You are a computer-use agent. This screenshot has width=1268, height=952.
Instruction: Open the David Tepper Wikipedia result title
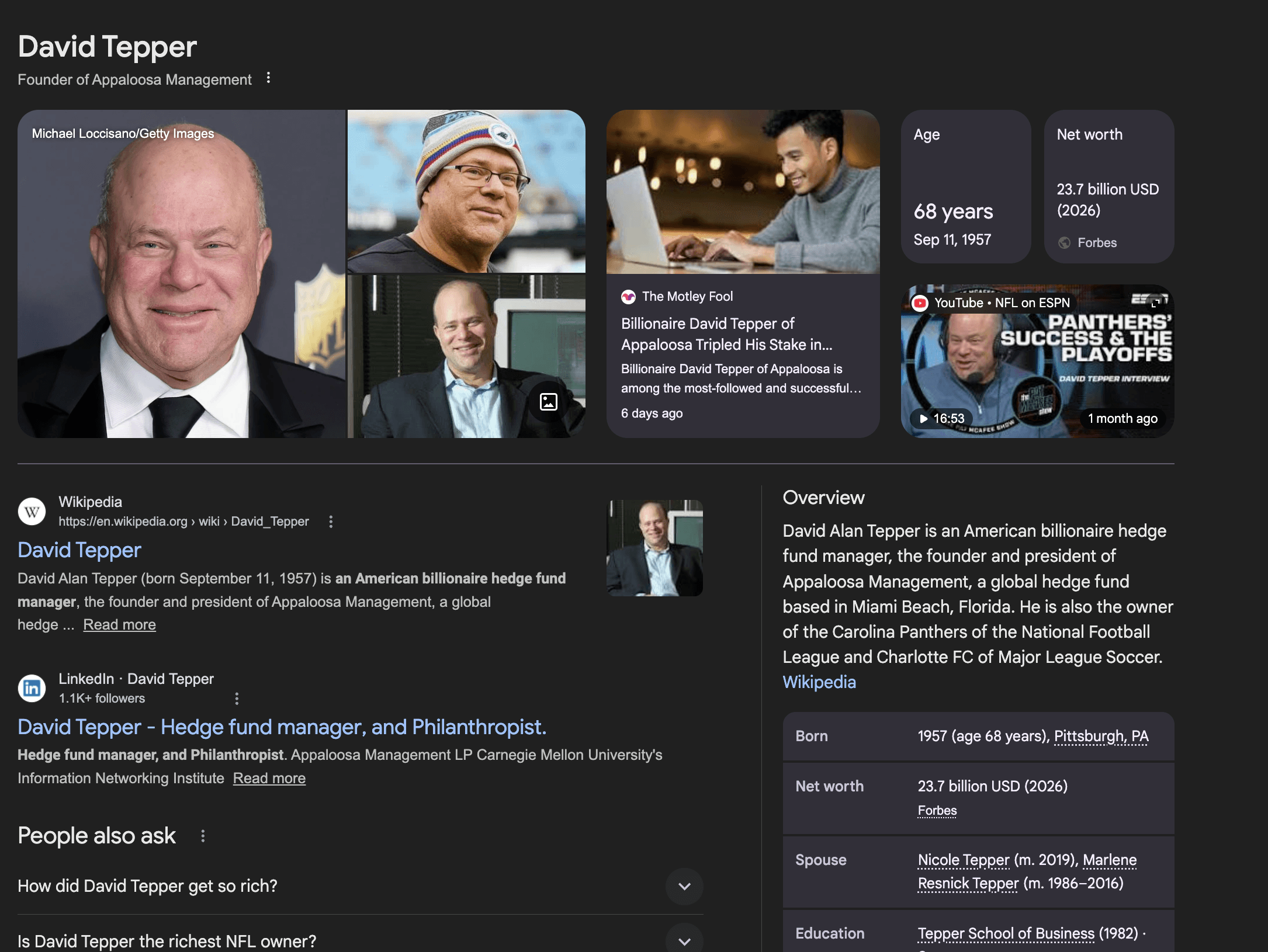(79, 550)
